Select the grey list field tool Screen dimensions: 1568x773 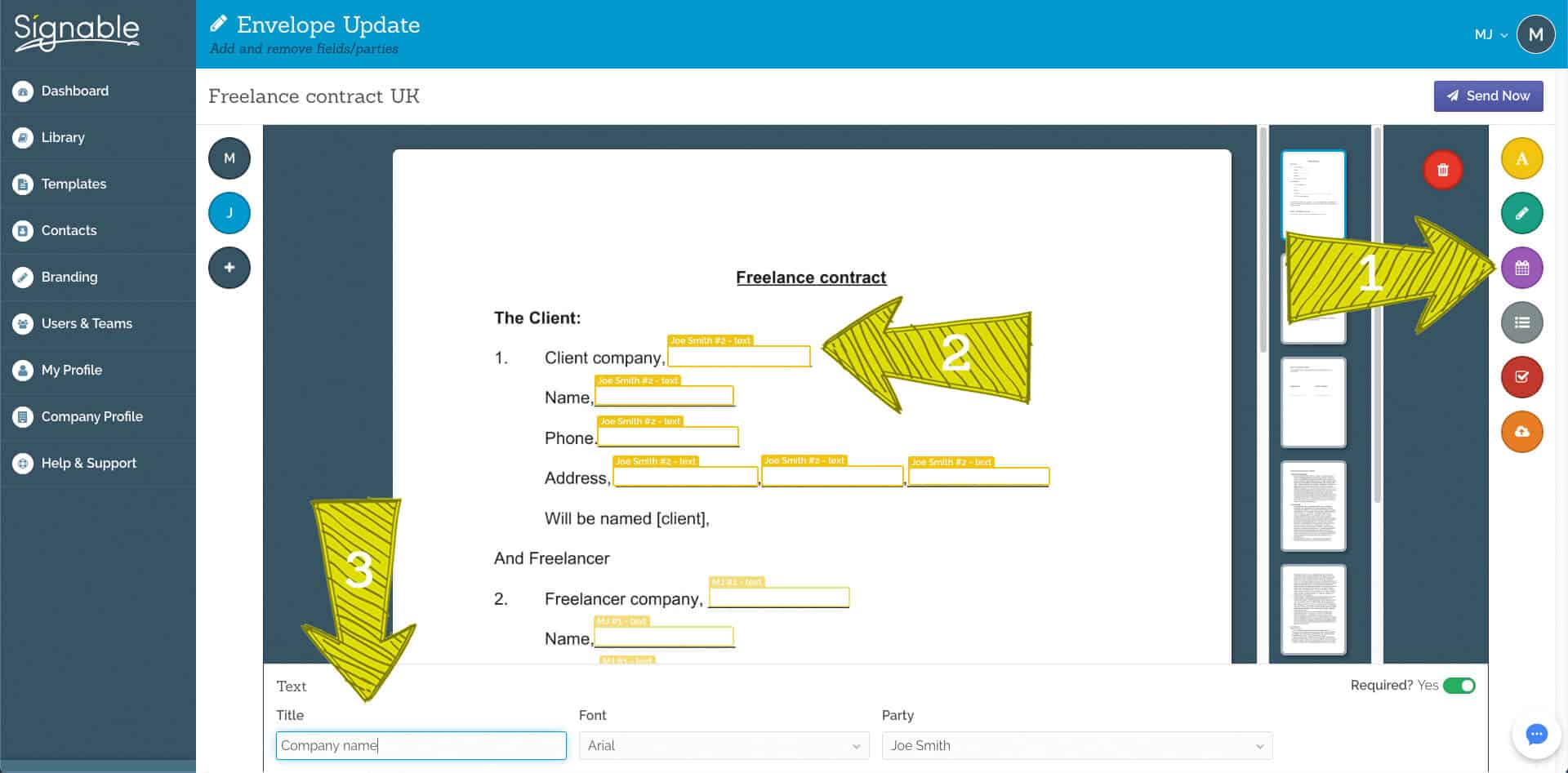point(1521,322)
